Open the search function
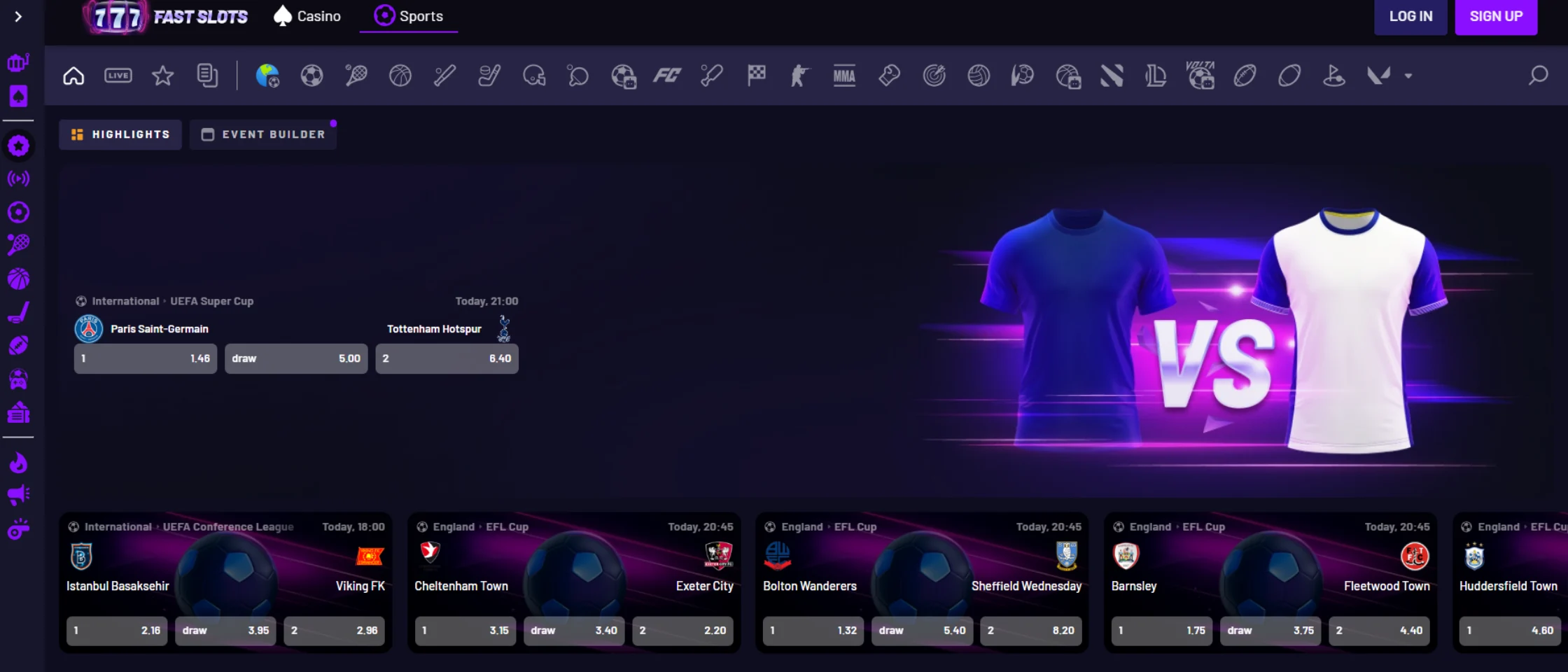This screenshot has height=672, width=1568. (1538, 76)
